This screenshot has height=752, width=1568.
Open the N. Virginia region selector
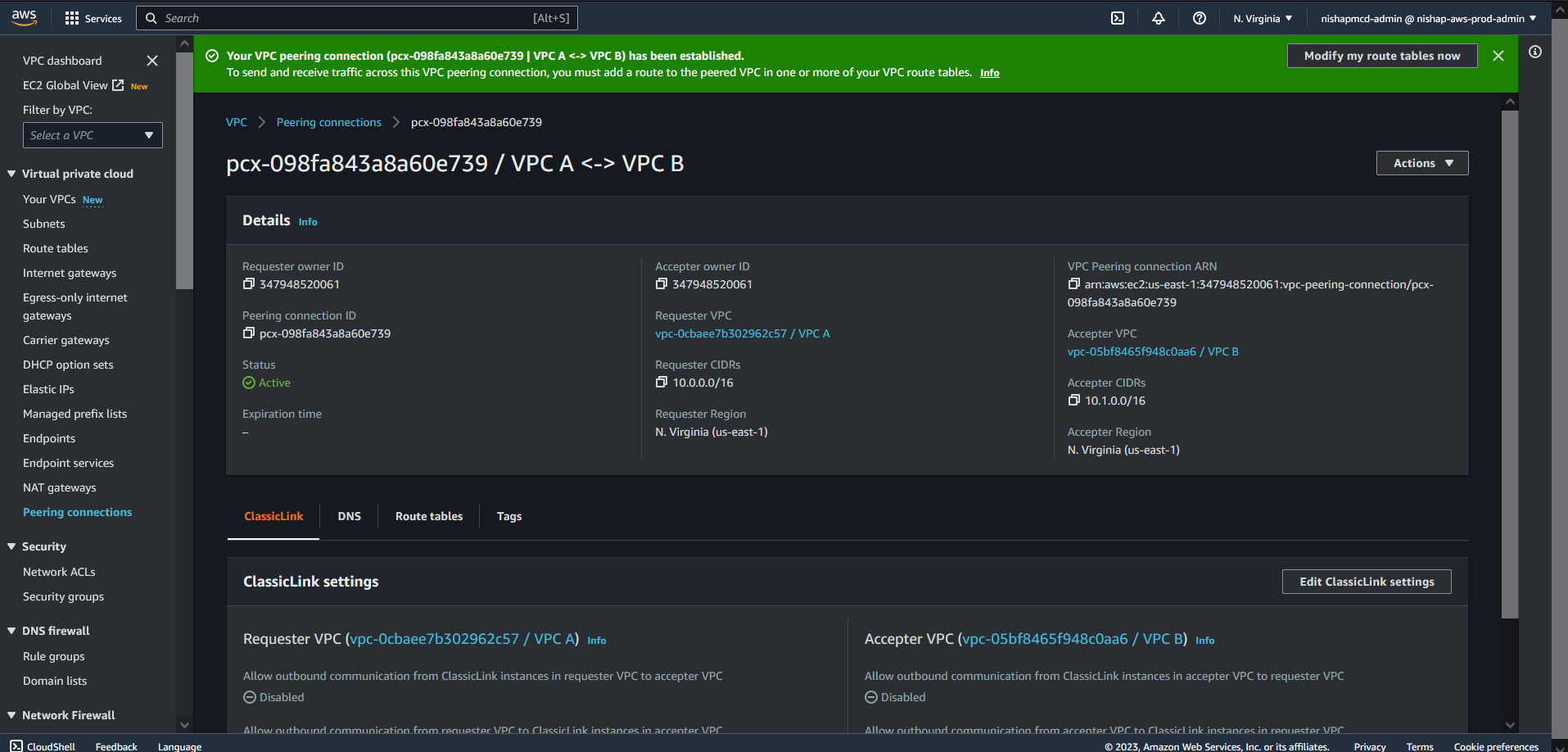tap(1263, 18)
